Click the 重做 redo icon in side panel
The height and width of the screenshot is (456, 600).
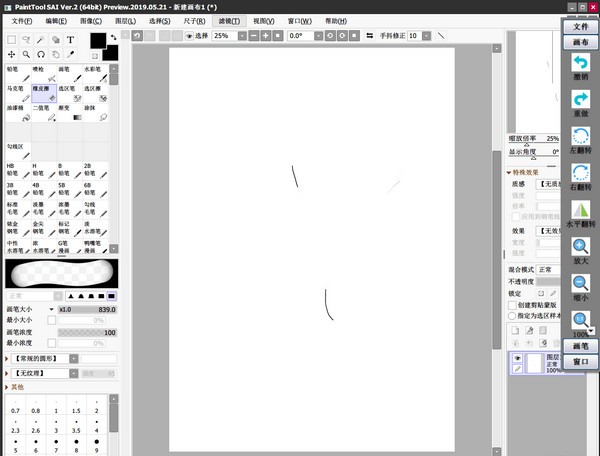(580, 99)
